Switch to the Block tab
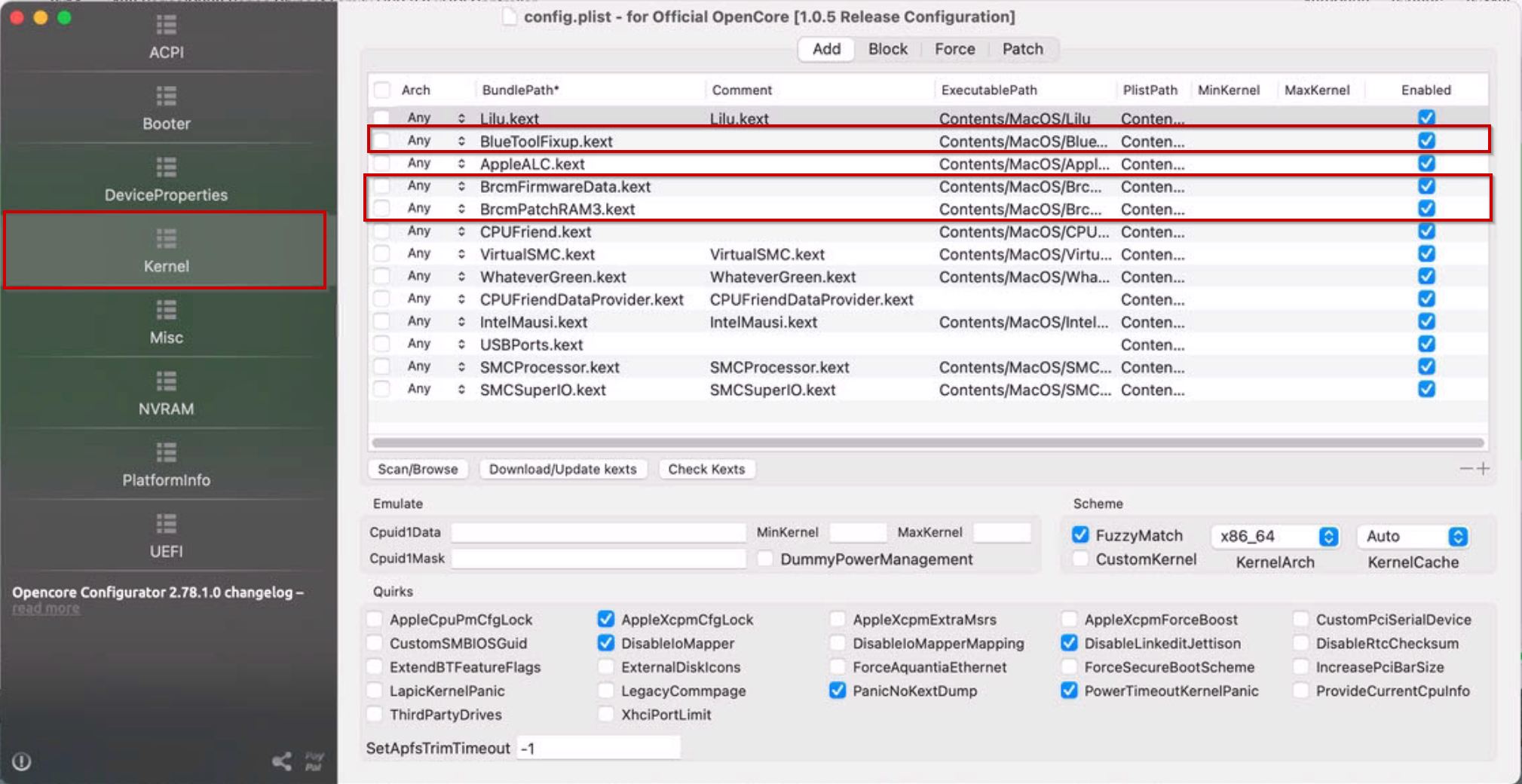 pyautogui.click(x=887, y=49)
